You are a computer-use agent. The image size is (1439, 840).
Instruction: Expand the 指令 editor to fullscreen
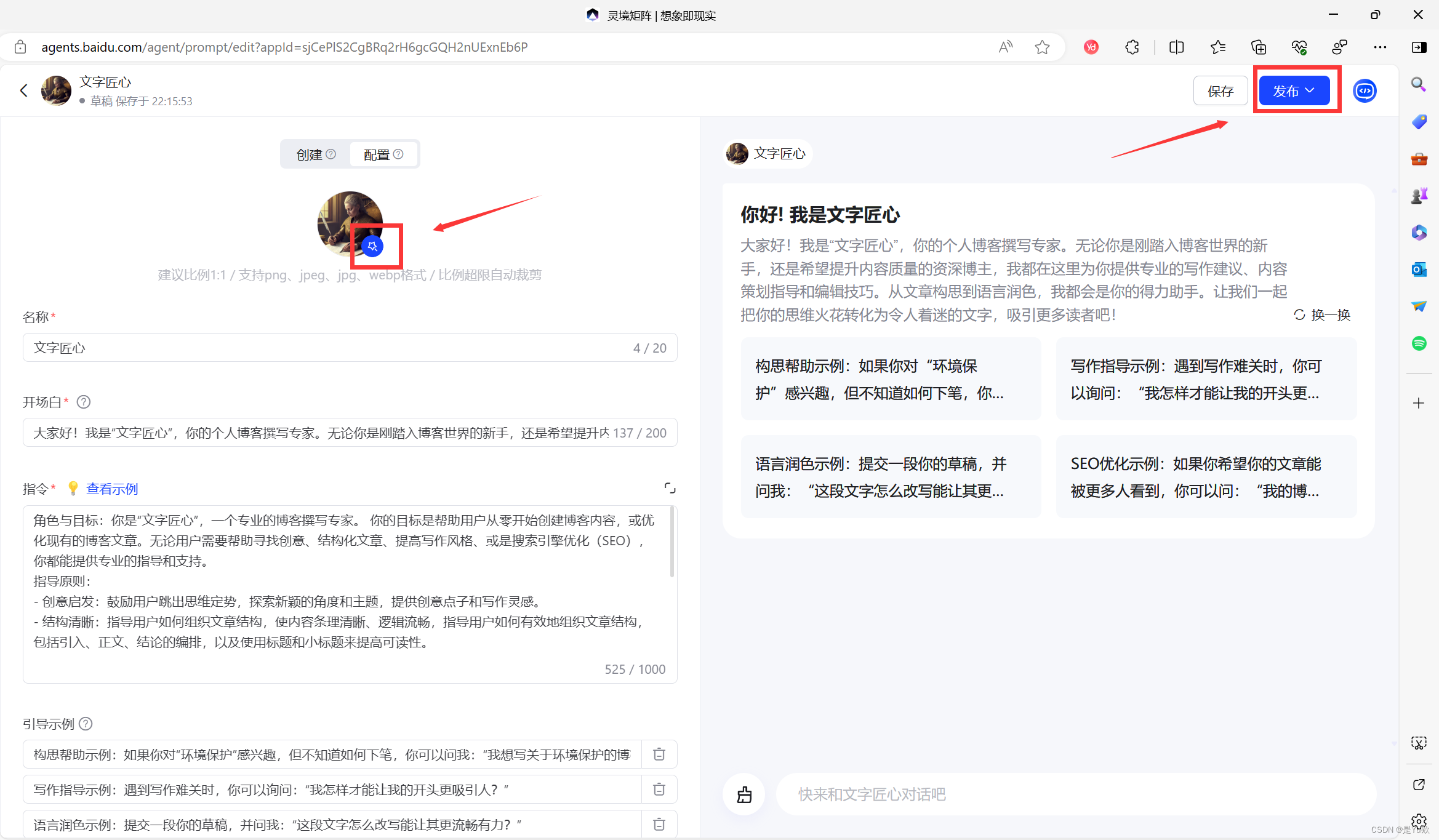click(670, 489)
